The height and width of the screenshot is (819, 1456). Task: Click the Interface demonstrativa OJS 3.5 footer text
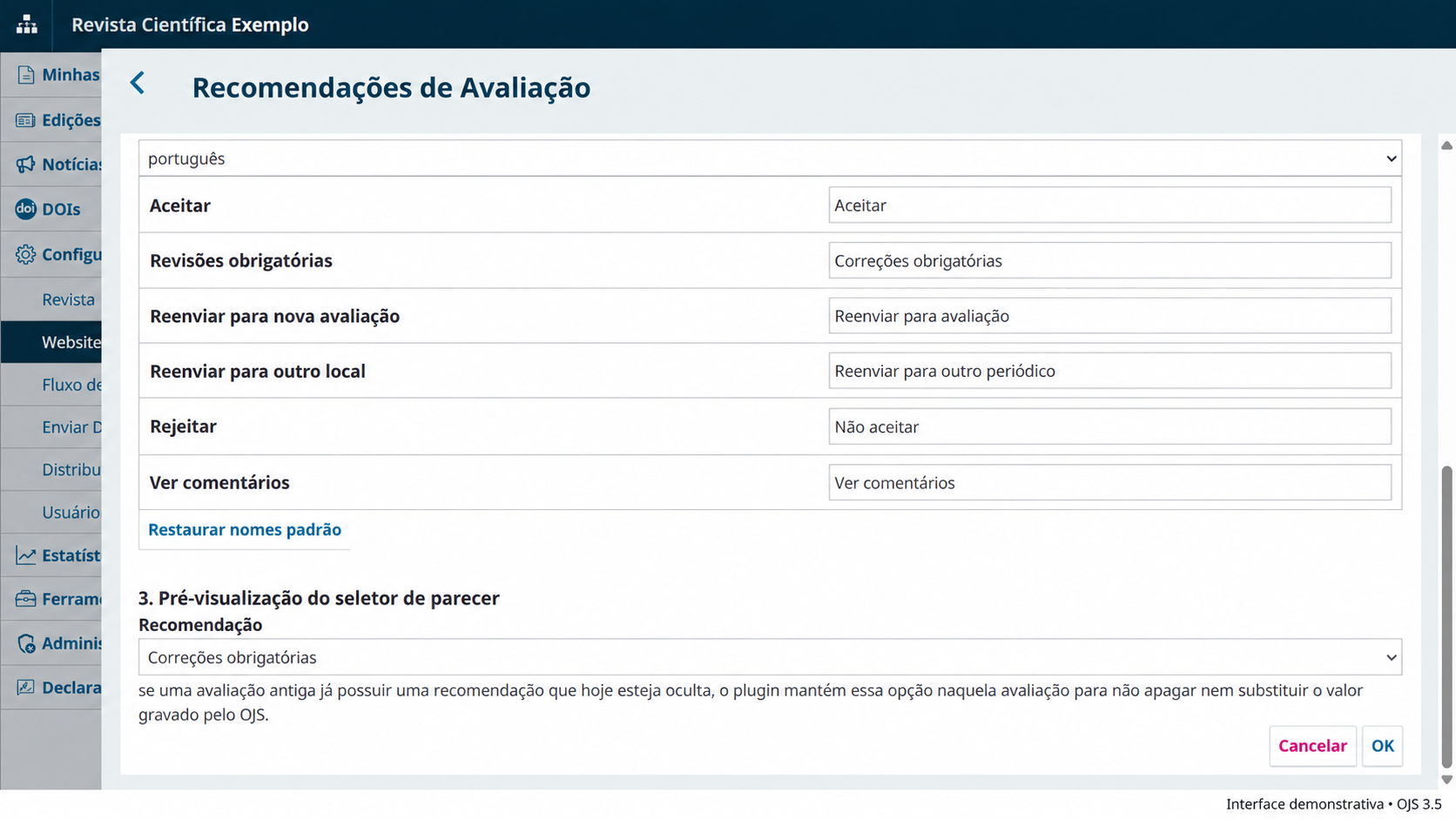coord(1333,804)
